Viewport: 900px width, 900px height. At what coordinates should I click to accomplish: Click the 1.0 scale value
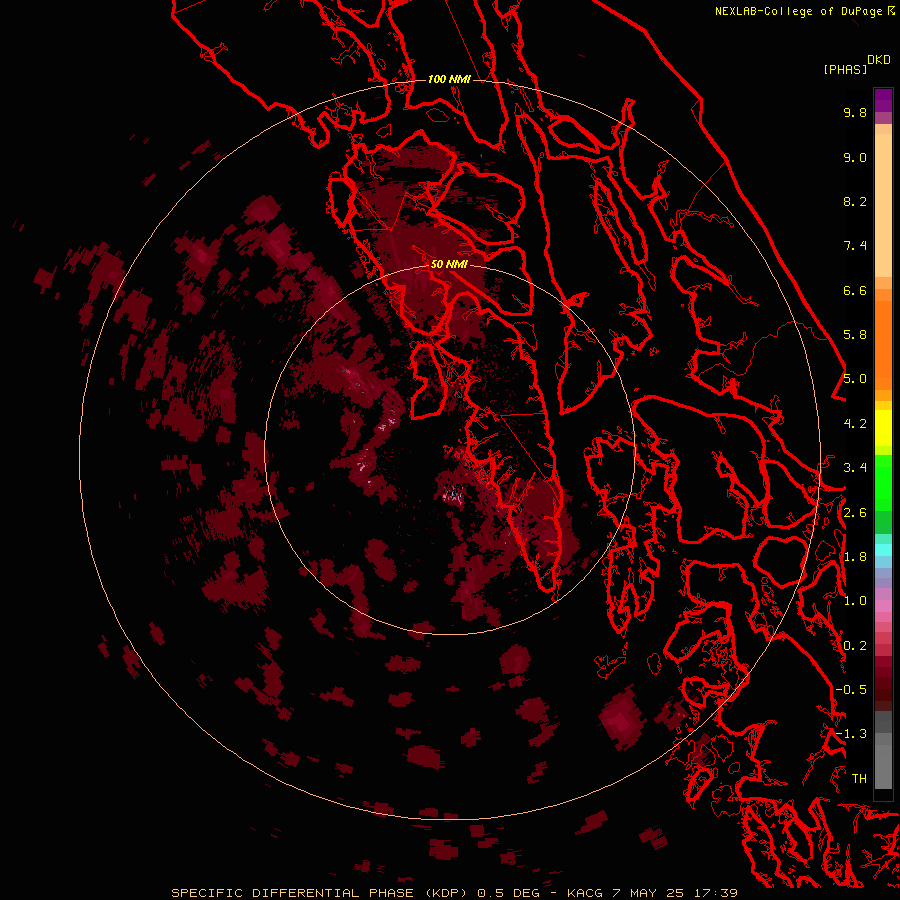[x=855, y=601]
